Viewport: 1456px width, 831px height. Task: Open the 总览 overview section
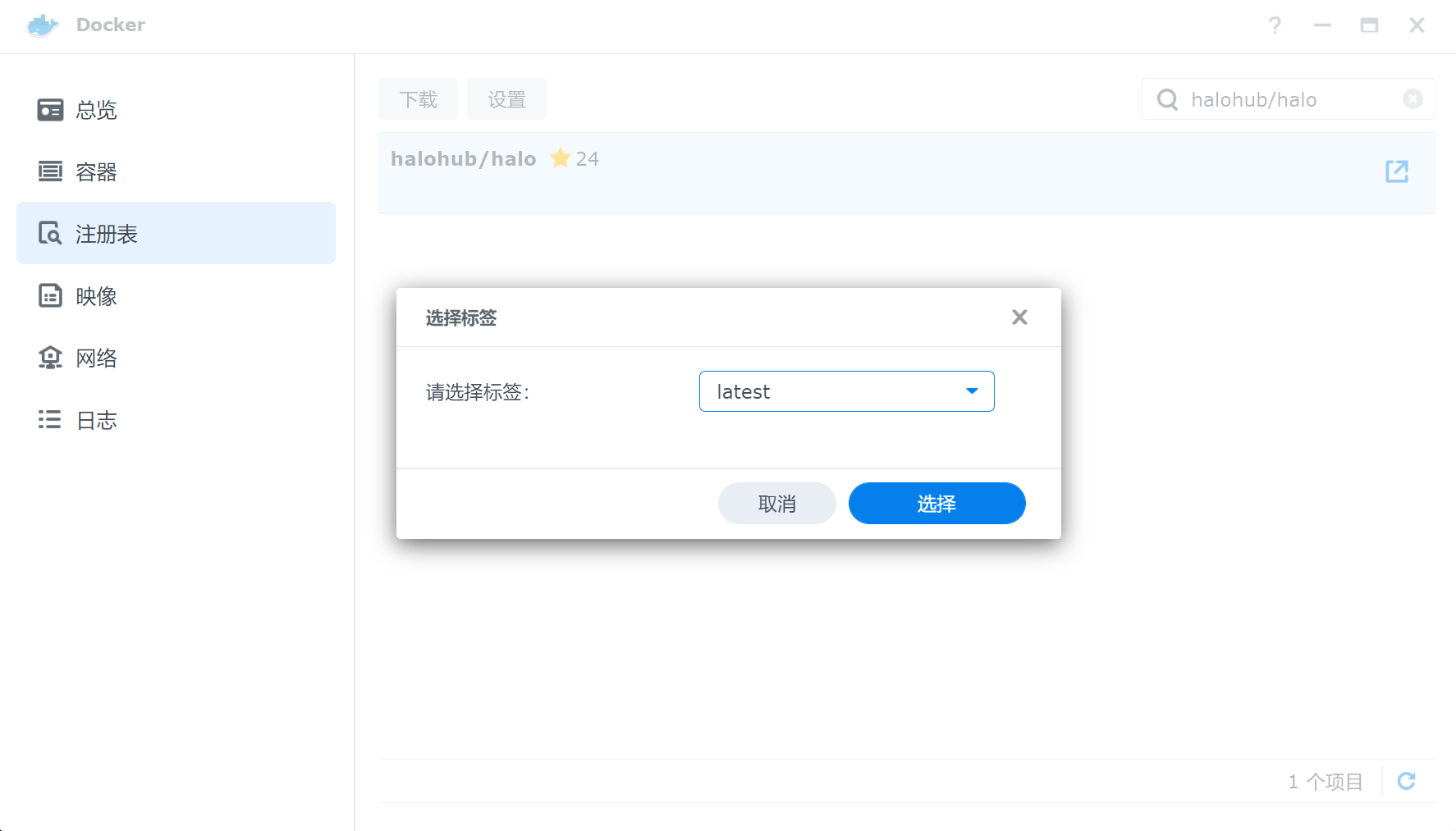point(176,110)
